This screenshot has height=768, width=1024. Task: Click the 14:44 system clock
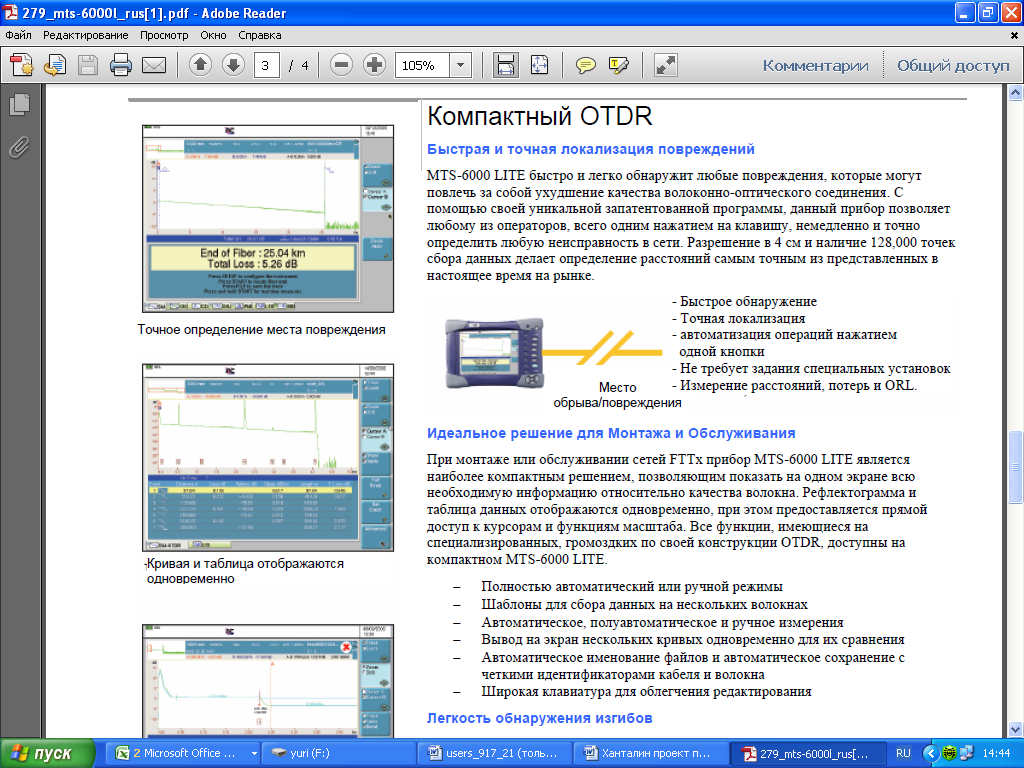(x=996, y=753)
